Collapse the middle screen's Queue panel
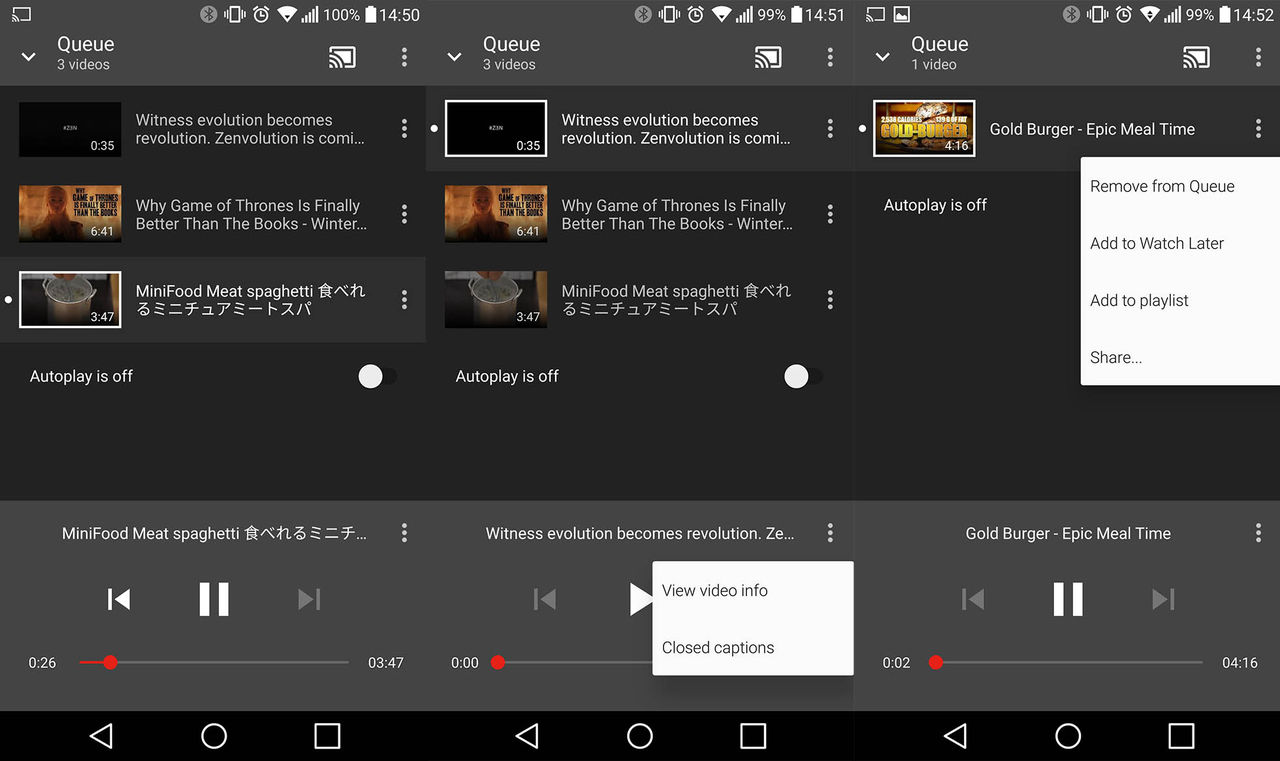This screenshot has height=761, width=1280. click(x=453, y=57)
